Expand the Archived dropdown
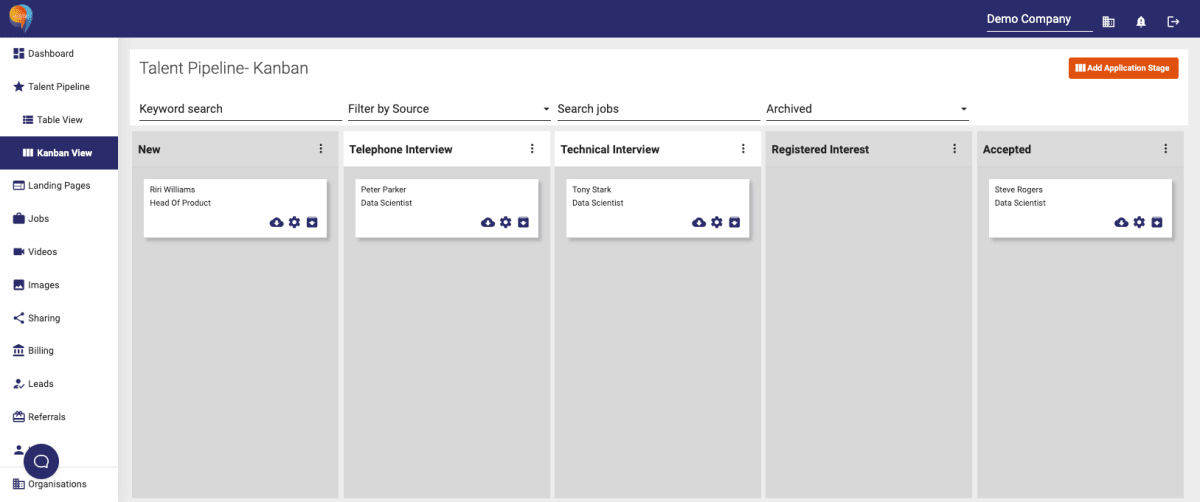 (x=867, y=109)
